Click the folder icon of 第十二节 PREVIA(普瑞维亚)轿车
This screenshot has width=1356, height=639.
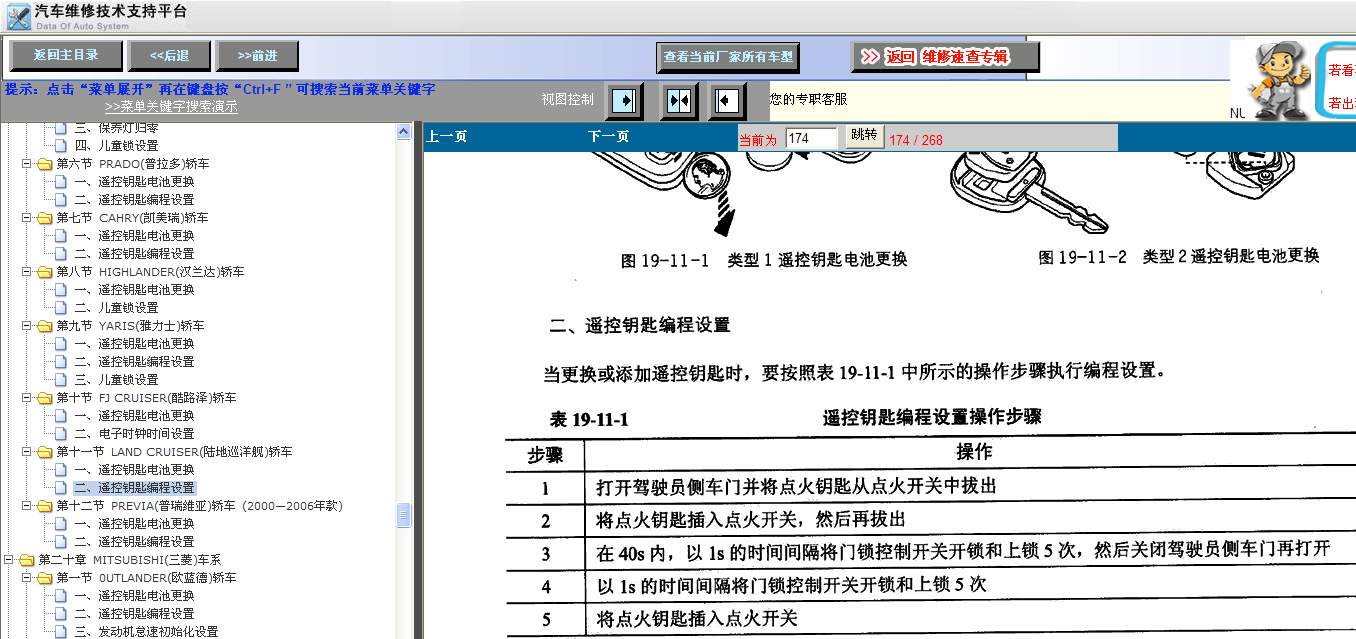point(44,506)
